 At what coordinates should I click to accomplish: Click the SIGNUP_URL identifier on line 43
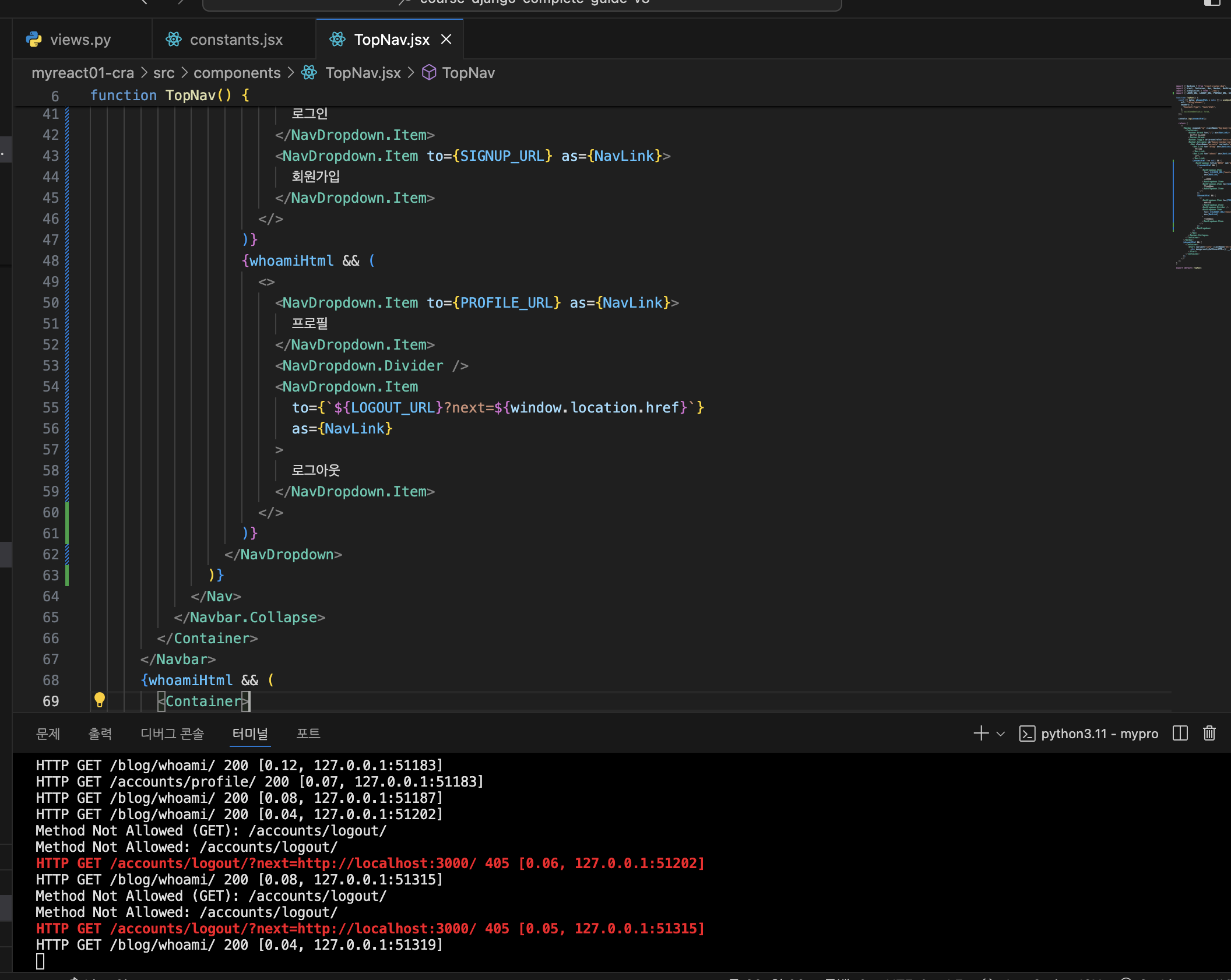pos(502,156)
